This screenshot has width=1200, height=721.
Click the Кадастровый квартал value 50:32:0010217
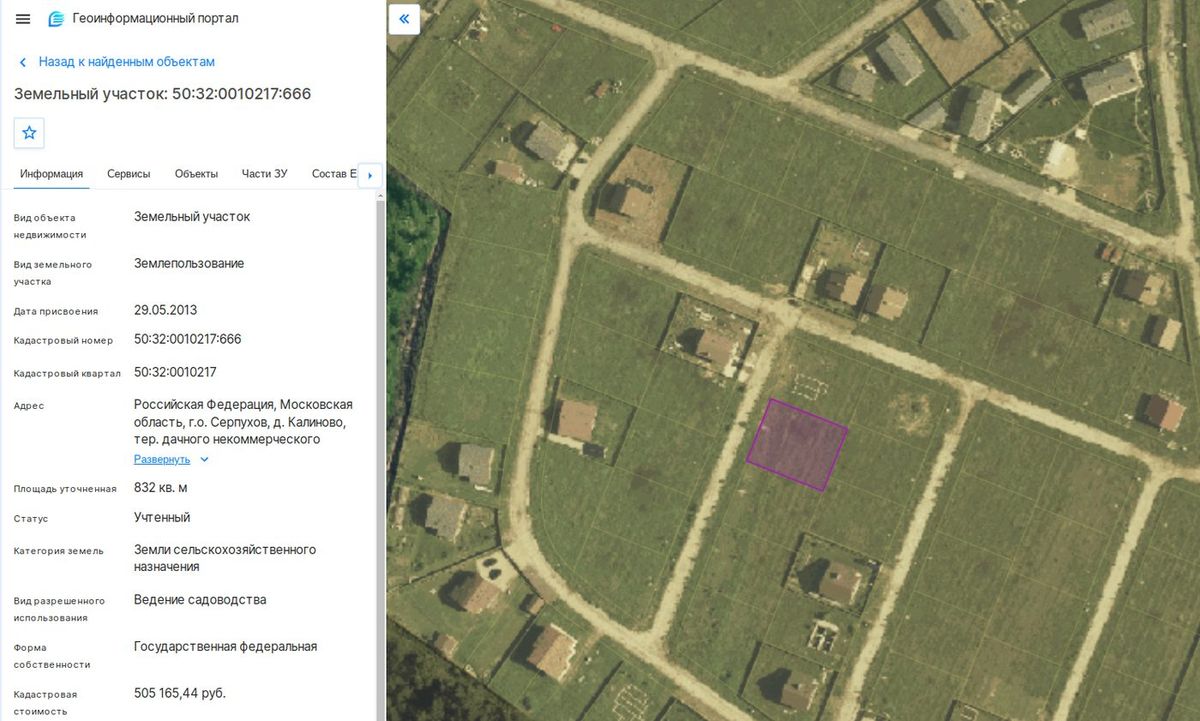[x=175, y=372]
